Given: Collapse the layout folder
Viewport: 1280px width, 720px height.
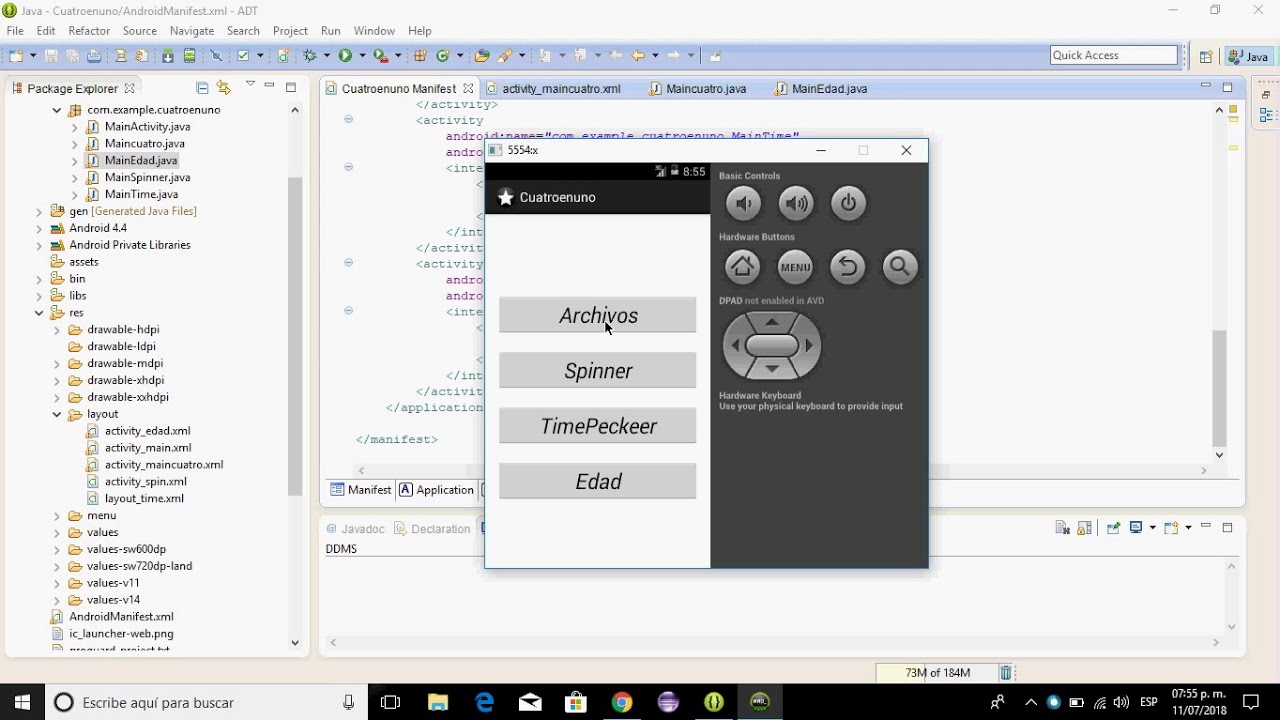Looking at the screenshot, I should (57, 414).
